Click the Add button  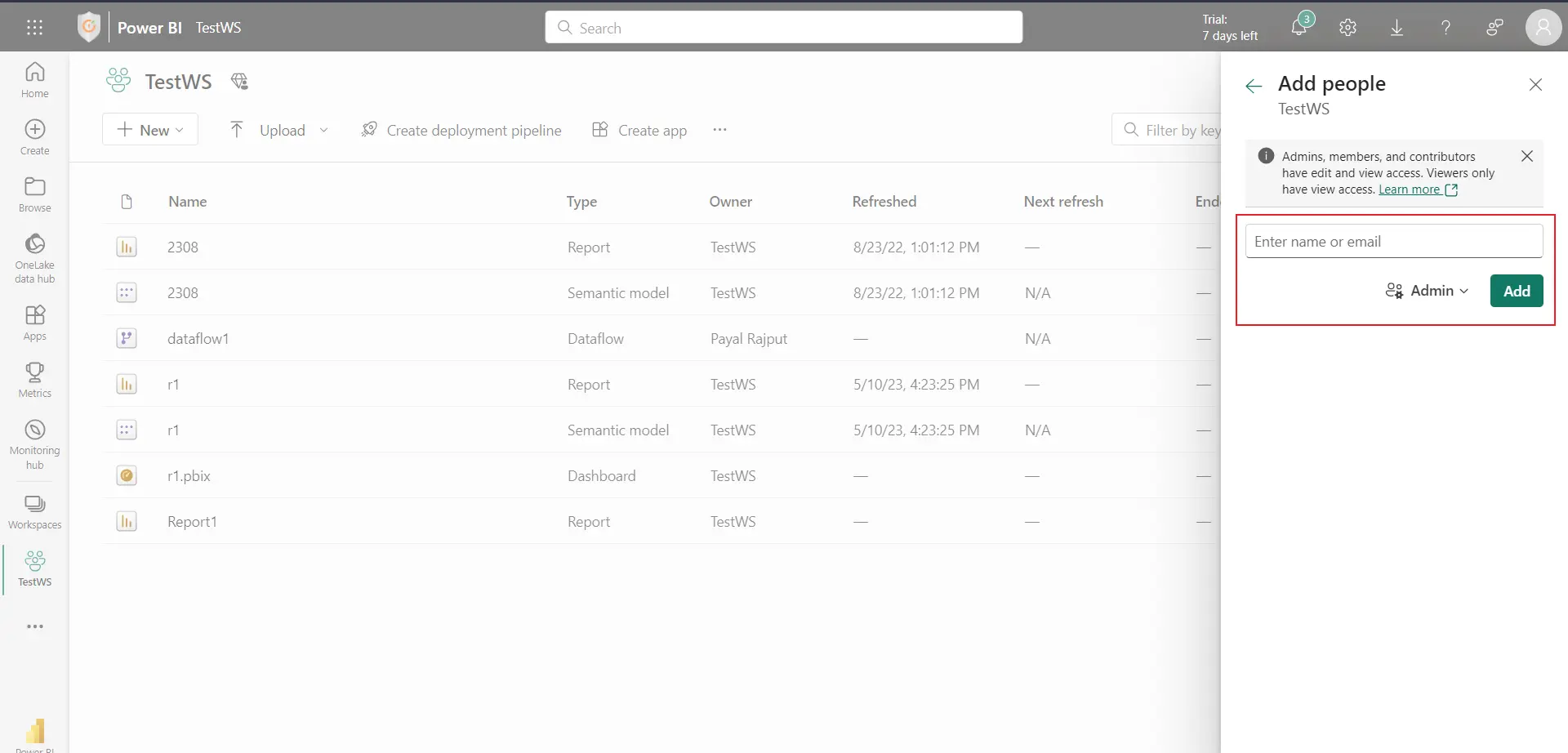pyautogui.click(x=1517, y=291)
